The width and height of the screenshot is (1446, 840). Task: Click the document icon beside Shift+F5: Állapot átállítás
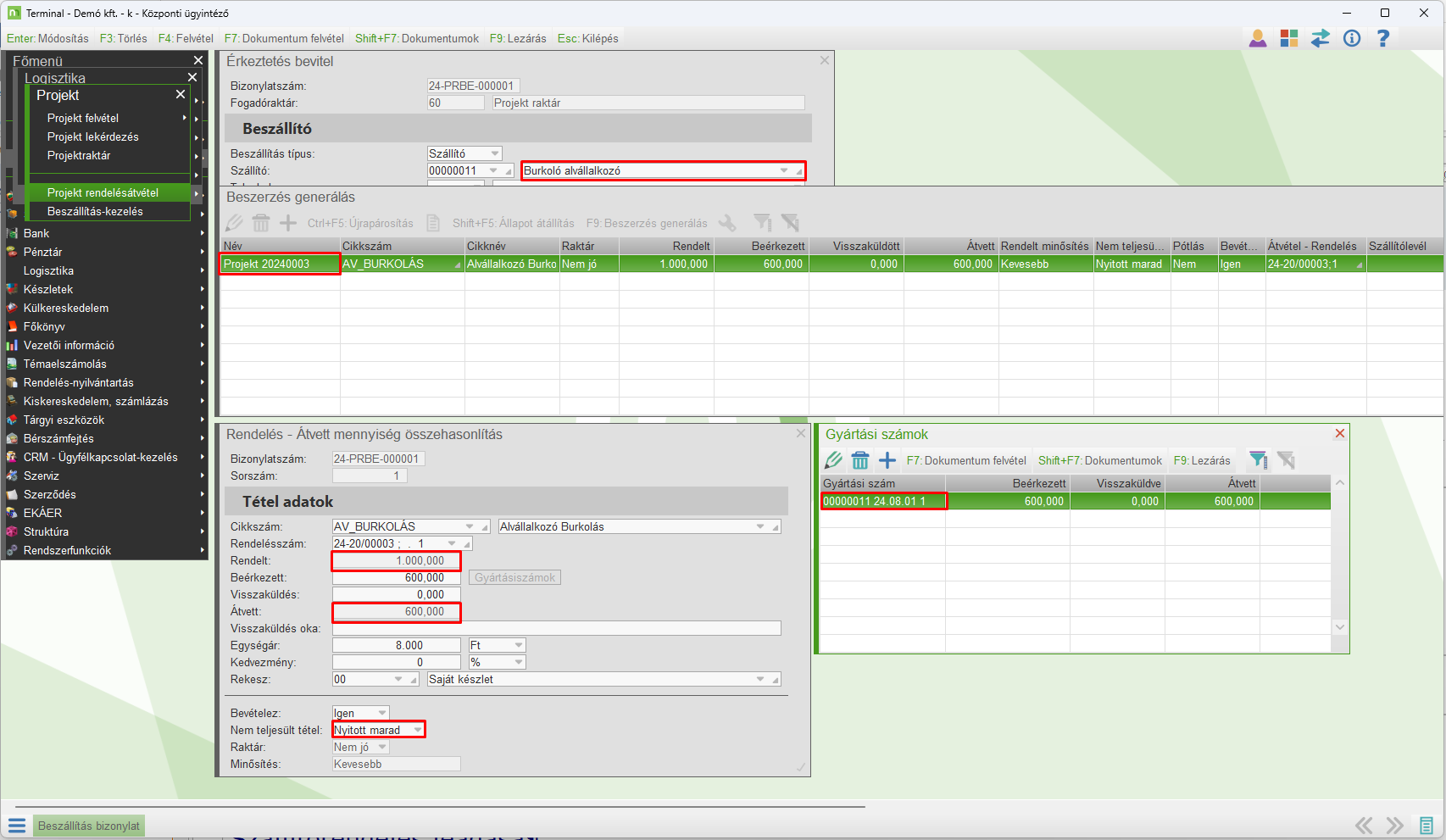(433, 223)
